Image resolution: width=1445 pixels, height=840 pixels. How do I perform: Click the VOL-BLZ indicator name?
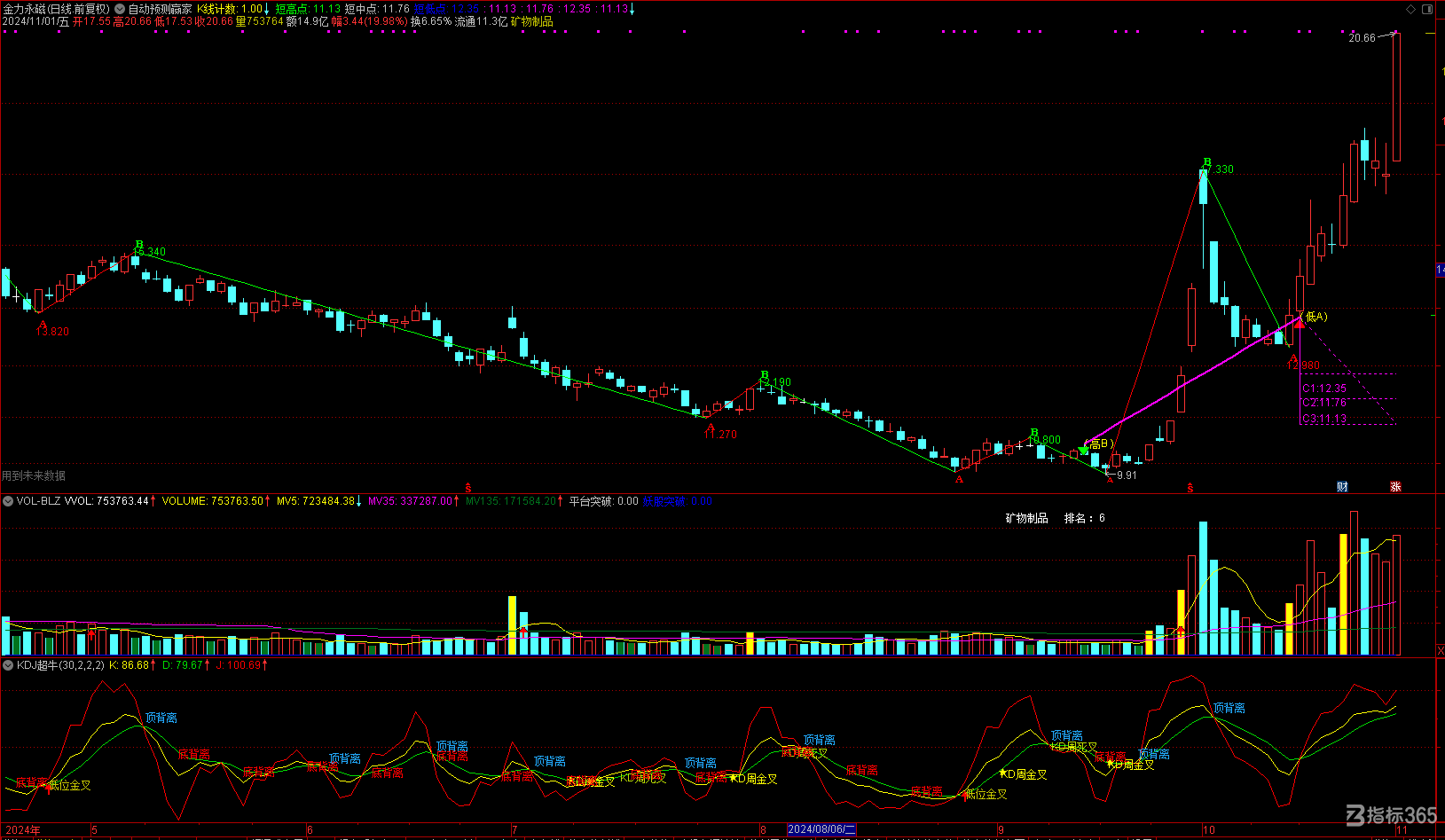click(38, 501)
